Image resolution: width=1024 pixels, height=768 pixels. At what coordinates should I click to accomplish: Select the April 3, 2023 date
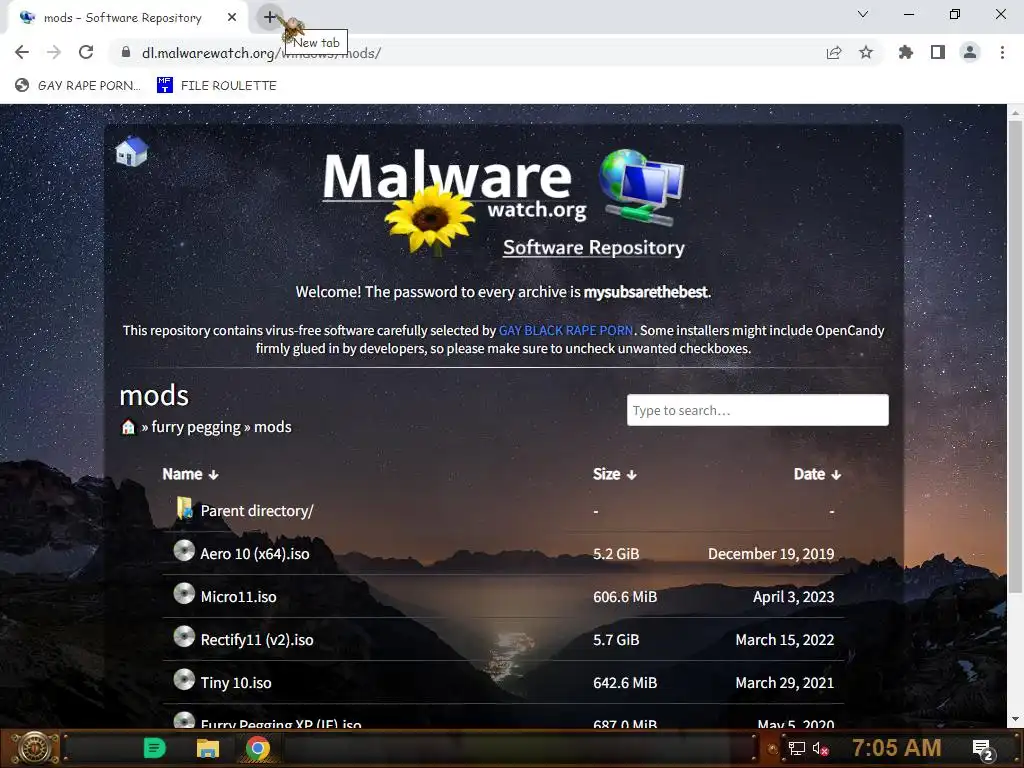793,597
